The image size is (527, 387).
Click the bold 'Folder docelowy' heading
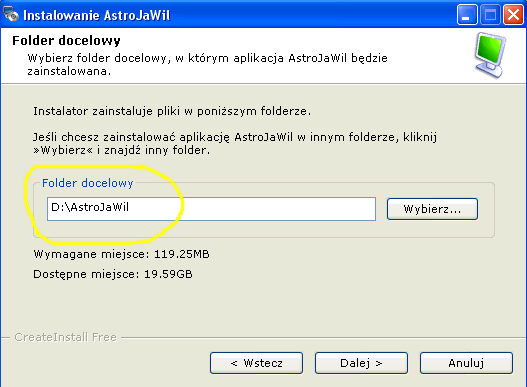point(66,41)
